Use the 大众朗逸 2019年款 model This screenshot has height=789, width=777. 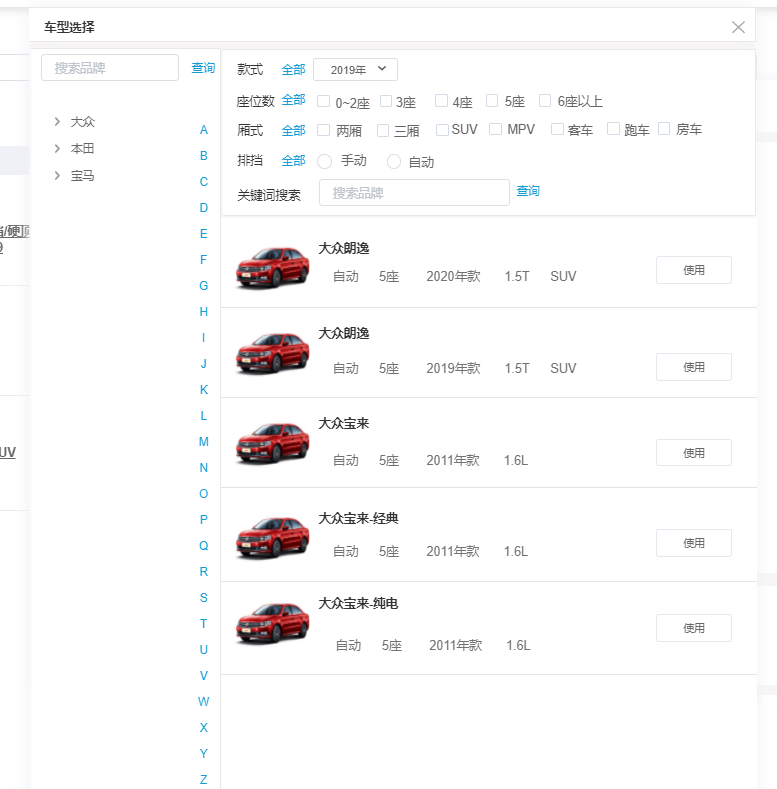coord(693,367)
